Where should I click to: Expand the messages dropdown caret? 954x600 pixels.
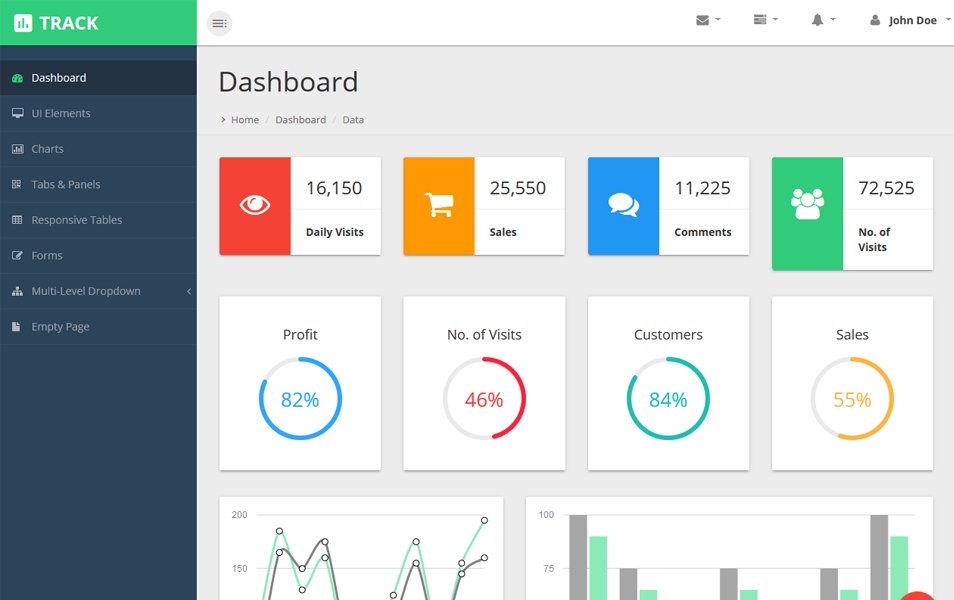click(718, 19)
